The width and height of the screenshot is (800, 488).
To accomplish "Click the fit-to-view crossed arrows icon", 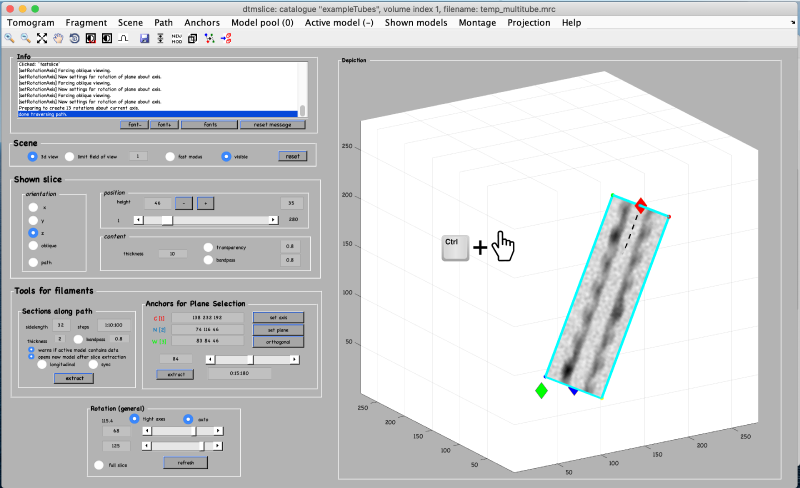I will pyautogui.click(x=42, y=38).
